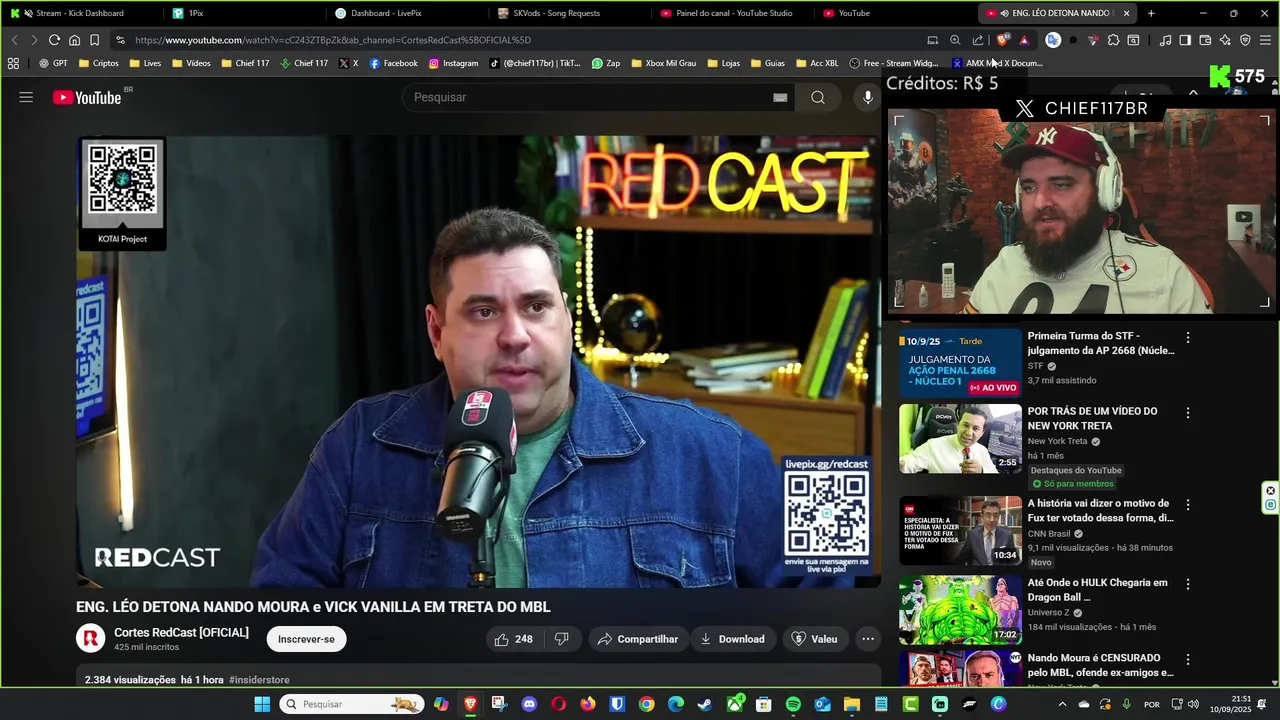Toggle the browser sidebar panel icon

1185,40
